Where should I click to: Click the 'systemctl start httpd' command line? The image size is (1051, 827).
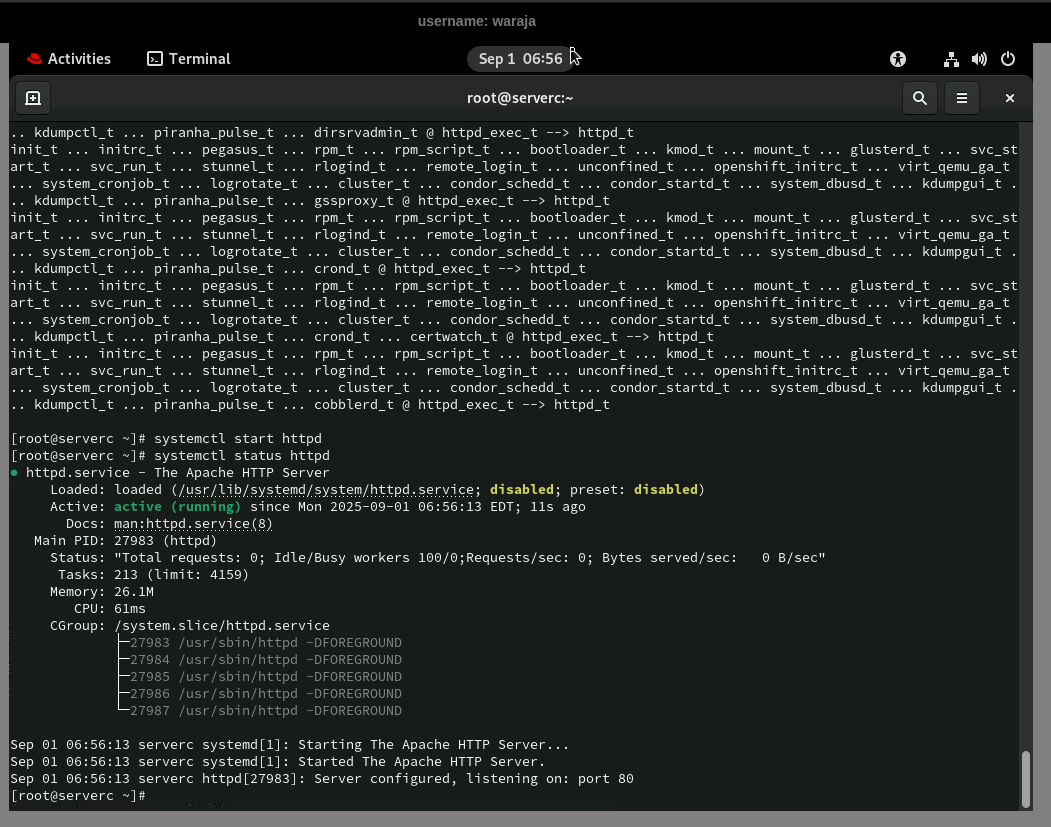point(166,439)
